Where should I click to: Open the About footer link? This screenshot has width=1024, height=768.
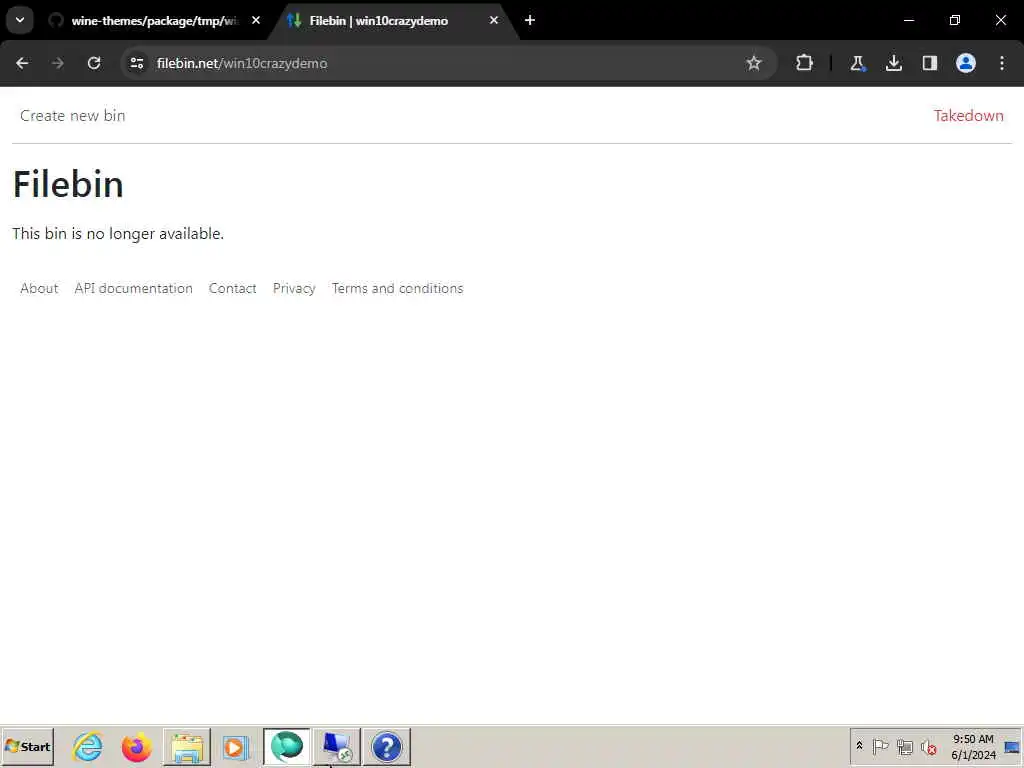pos(39,288)
